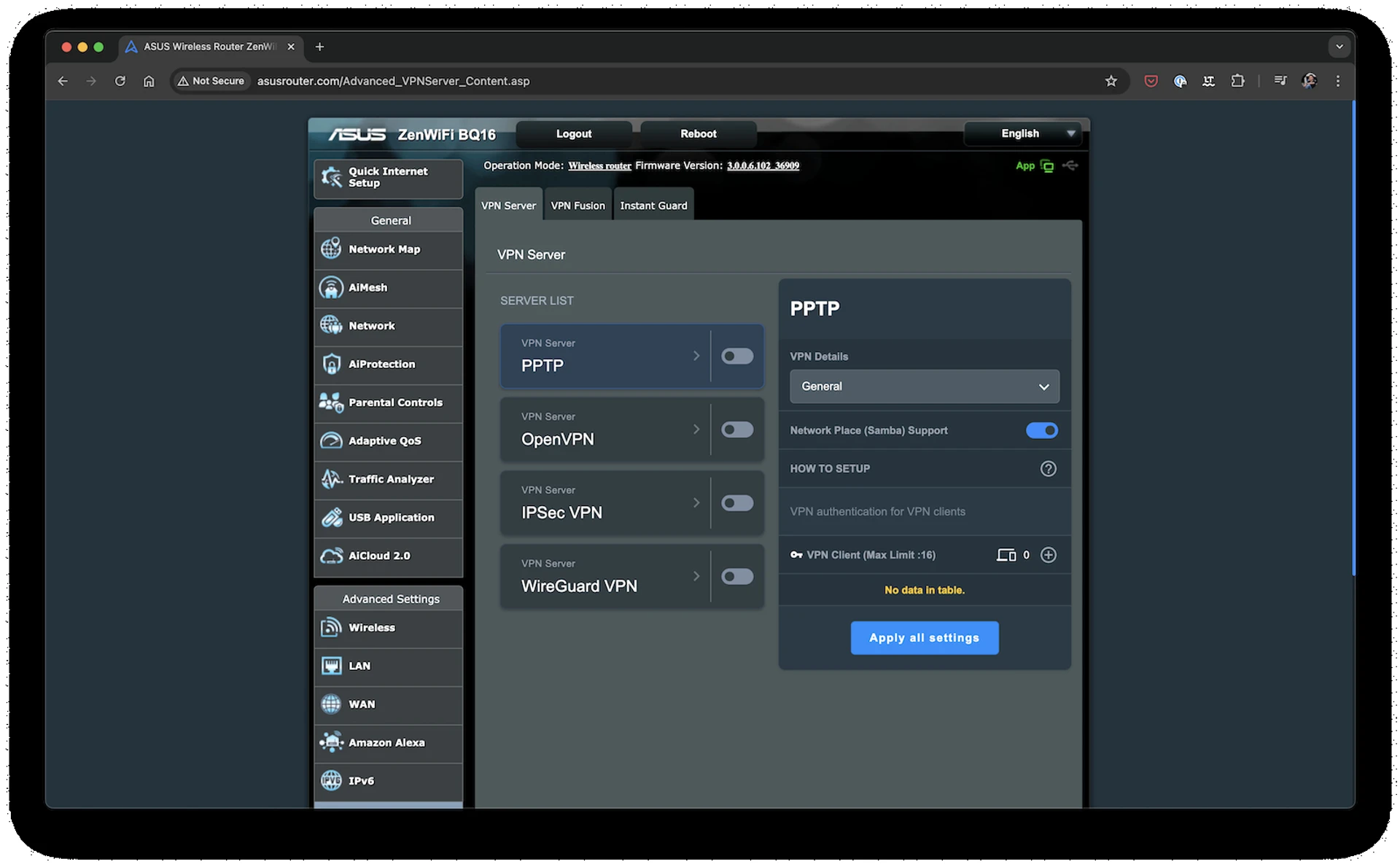Screen dimensions: 1400x867
Task: Enable the WireGuard VPN server toggle
Action: coord(737,577)
